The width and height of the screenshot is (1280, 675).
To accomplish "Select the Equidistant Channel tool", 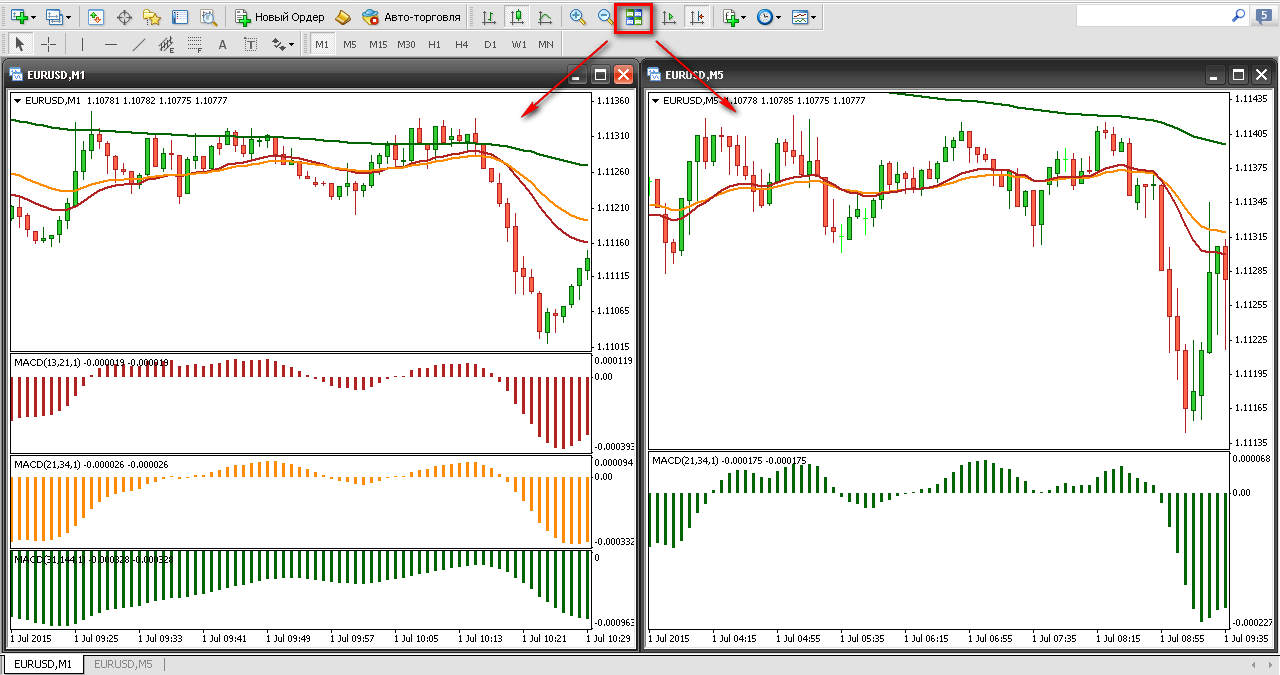I will tap(166, 44).
